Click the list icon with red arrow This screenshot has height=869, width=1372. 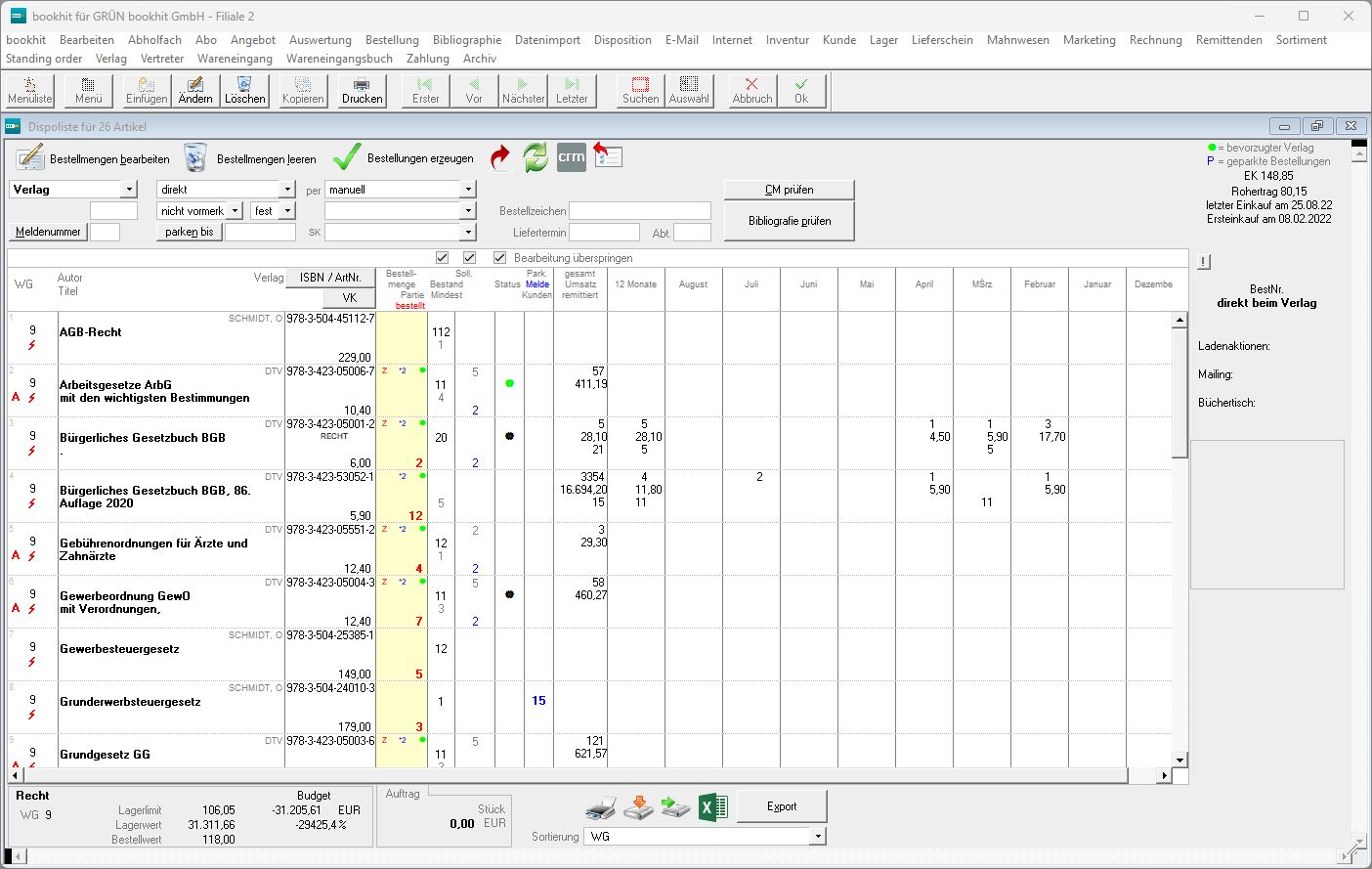point(608,156)
